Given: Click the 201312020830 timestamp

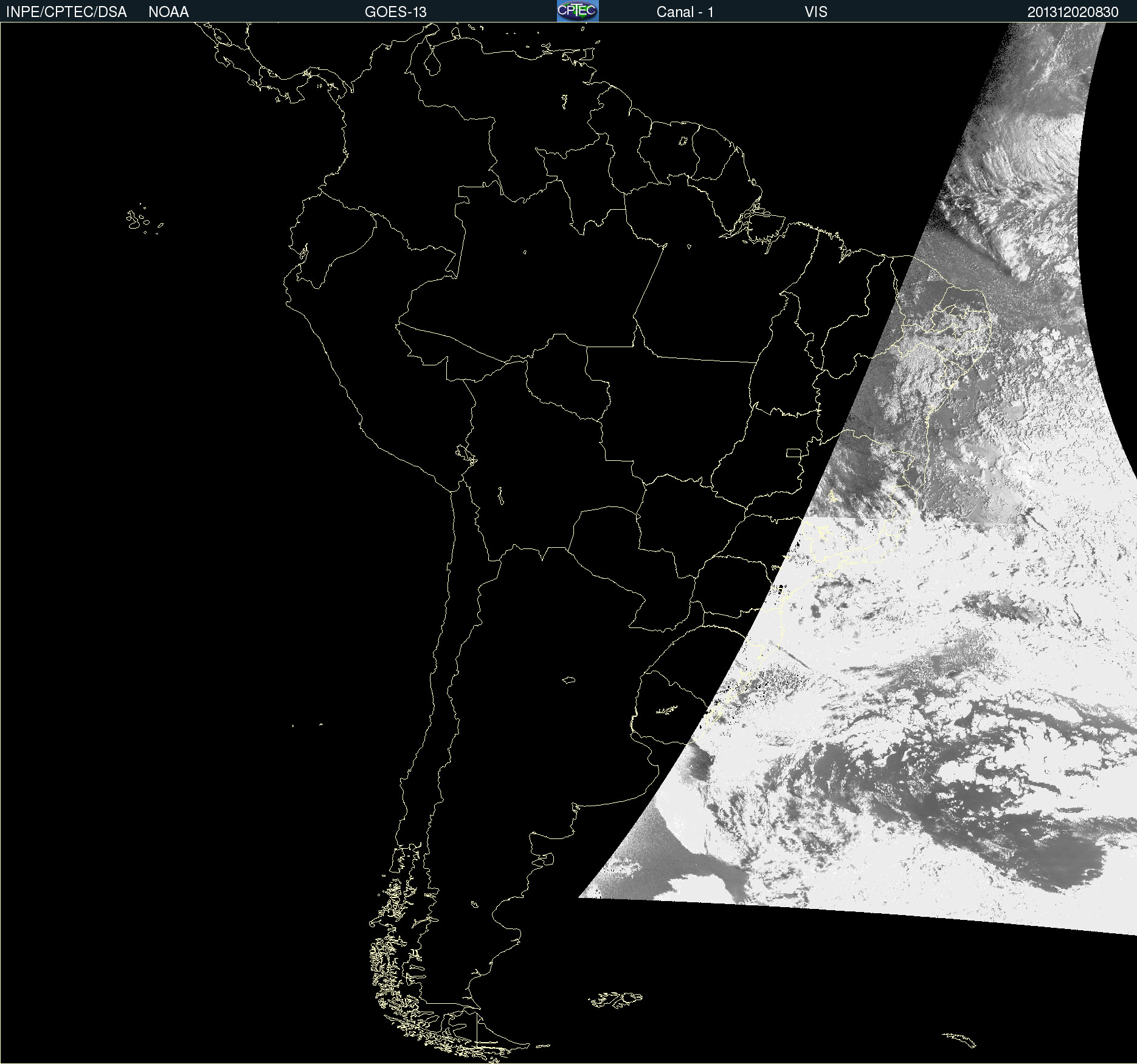Looking at the screenshot, I should pos(1073,12).
